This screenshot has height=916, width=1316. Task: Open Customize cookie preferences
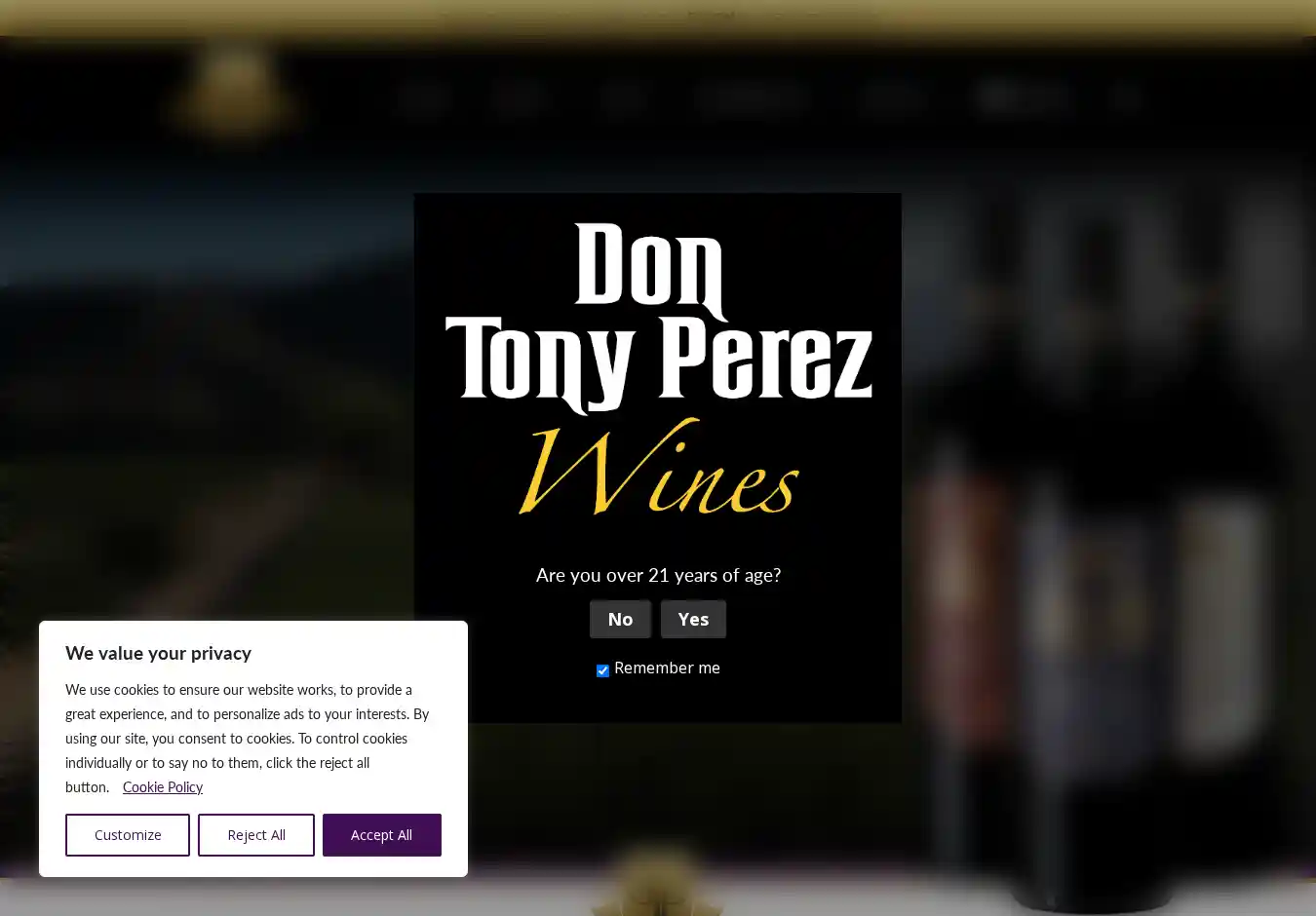(128, 835)
